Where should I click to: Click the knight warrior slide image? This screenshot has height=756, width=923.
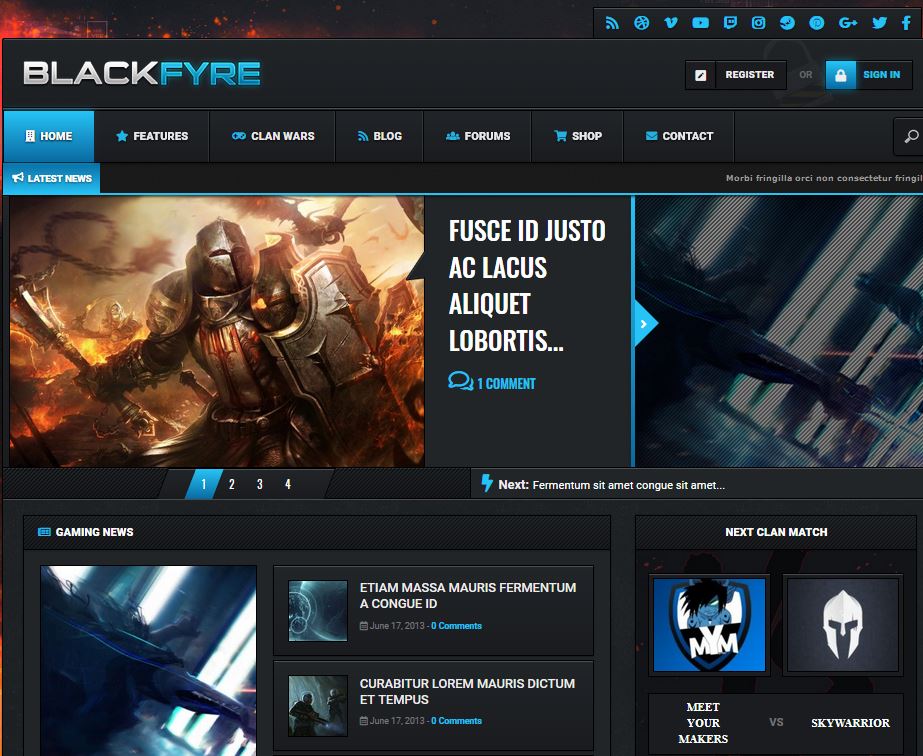pos(217,331)
